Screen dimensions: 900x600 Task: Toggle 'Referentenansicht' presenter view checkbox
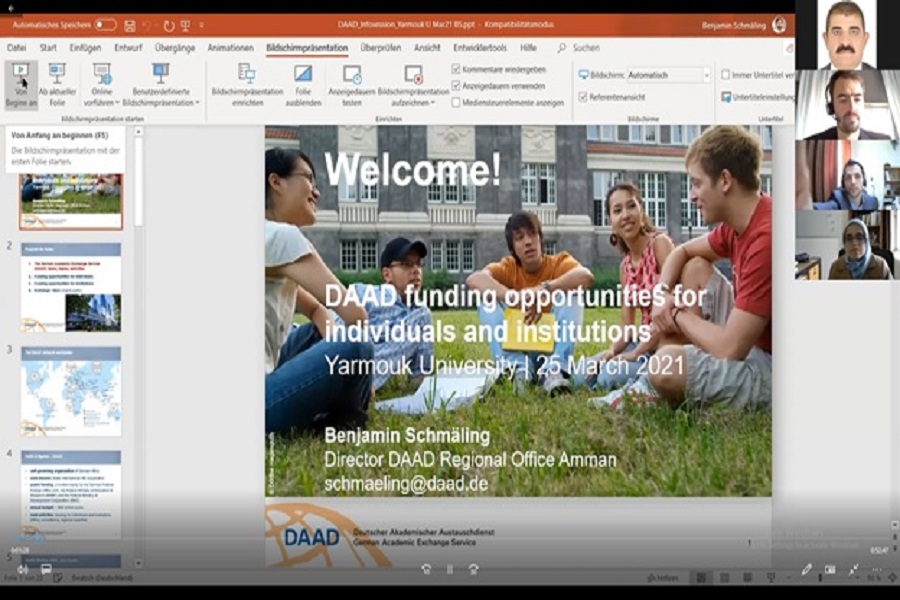[x=583, y=97]
